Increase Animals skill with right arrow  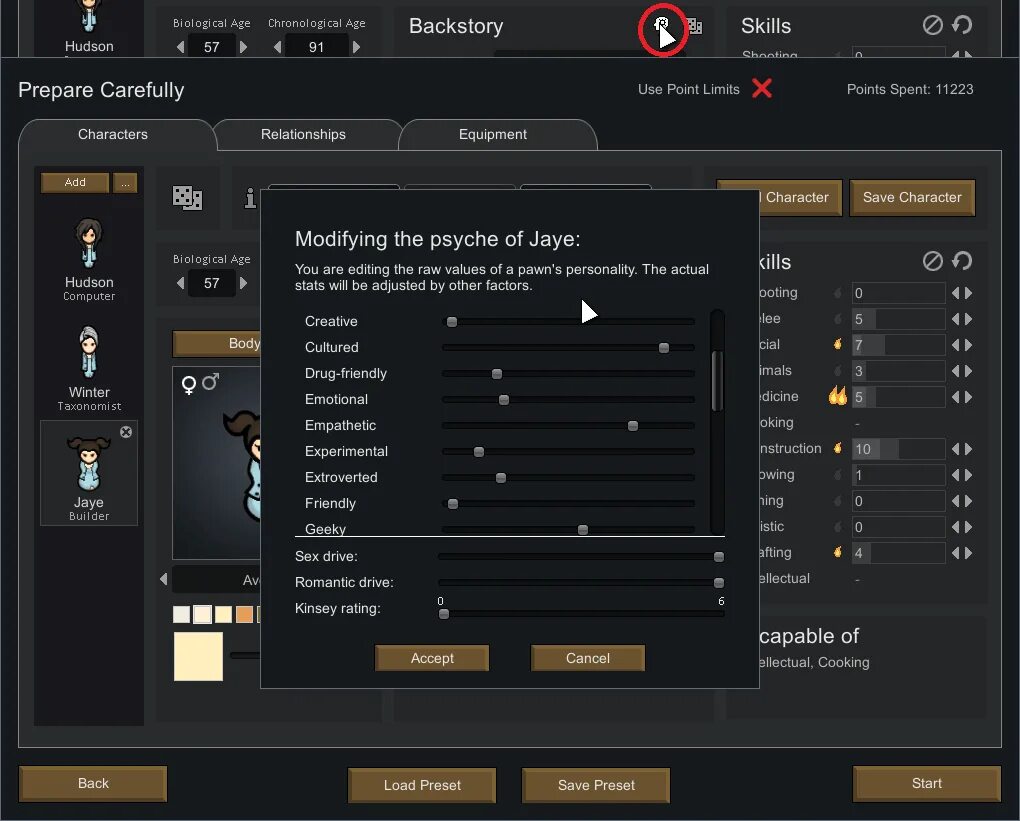tap(969, 371)
